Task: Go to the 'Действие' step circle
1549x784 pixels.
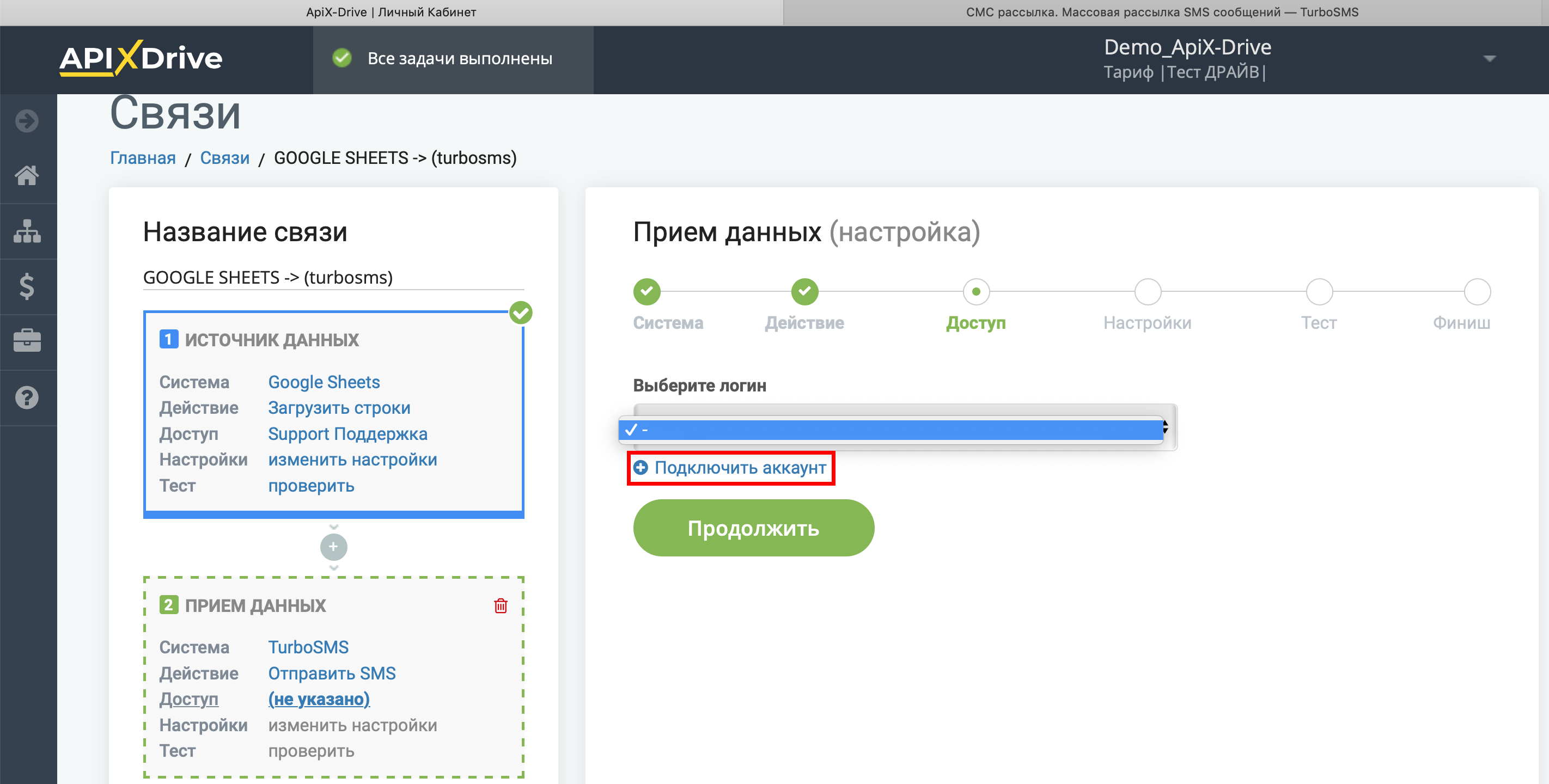Action: pos(804,292)
